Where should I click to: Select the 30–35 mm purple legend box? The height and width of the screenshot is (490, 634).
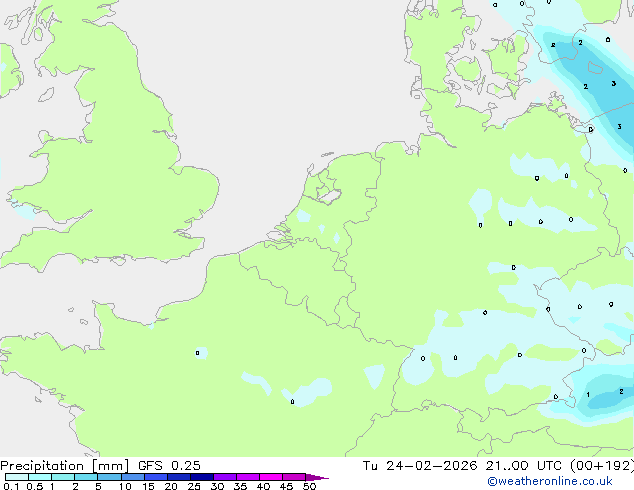[224, 477]
